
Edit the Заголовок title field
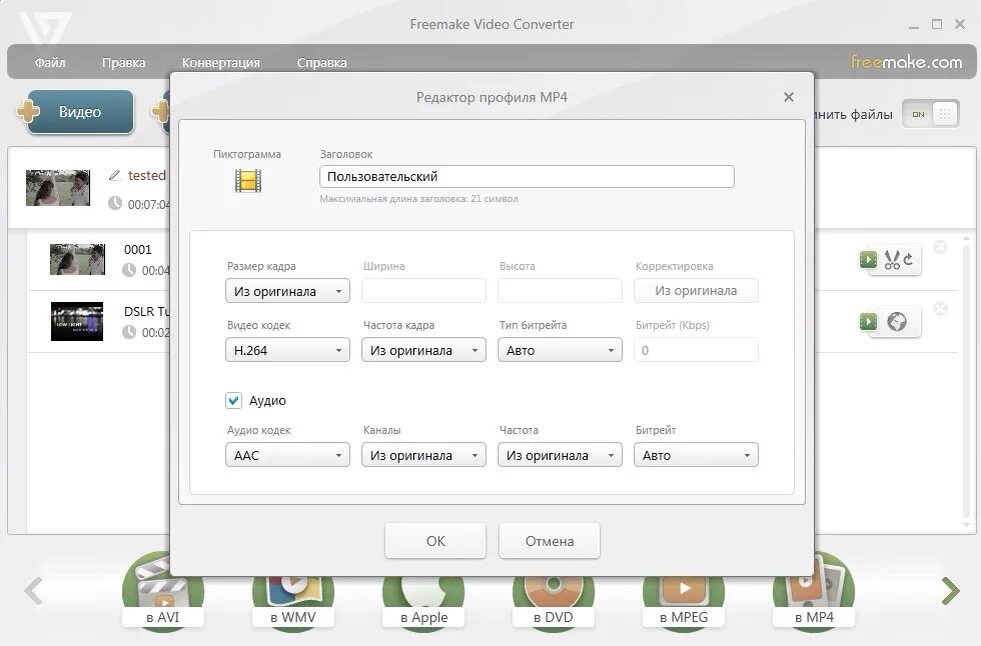tap(526, 176)
